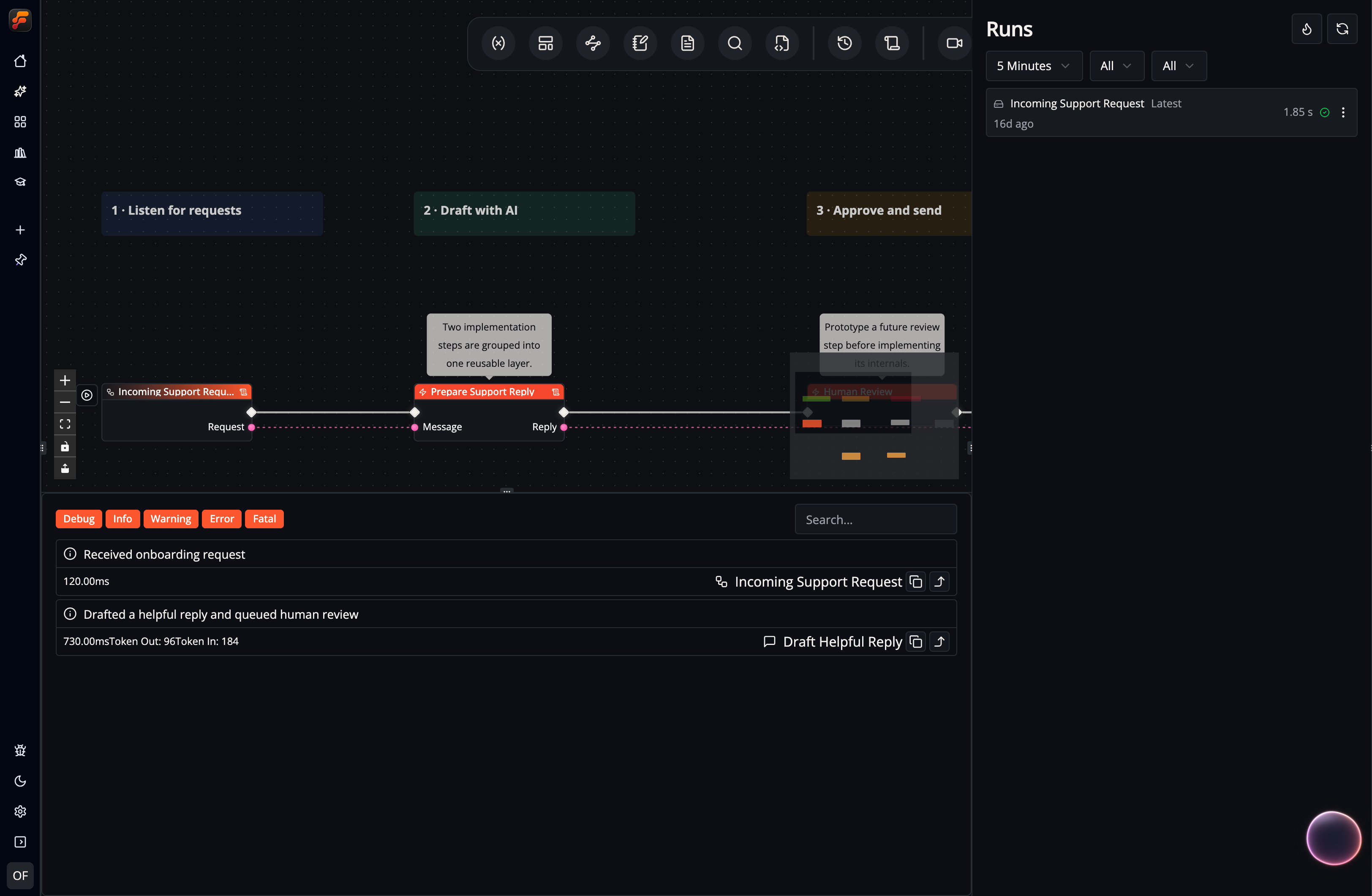
Task: Open more options for Incoming Support Request run
Action: coord(1343,112)
